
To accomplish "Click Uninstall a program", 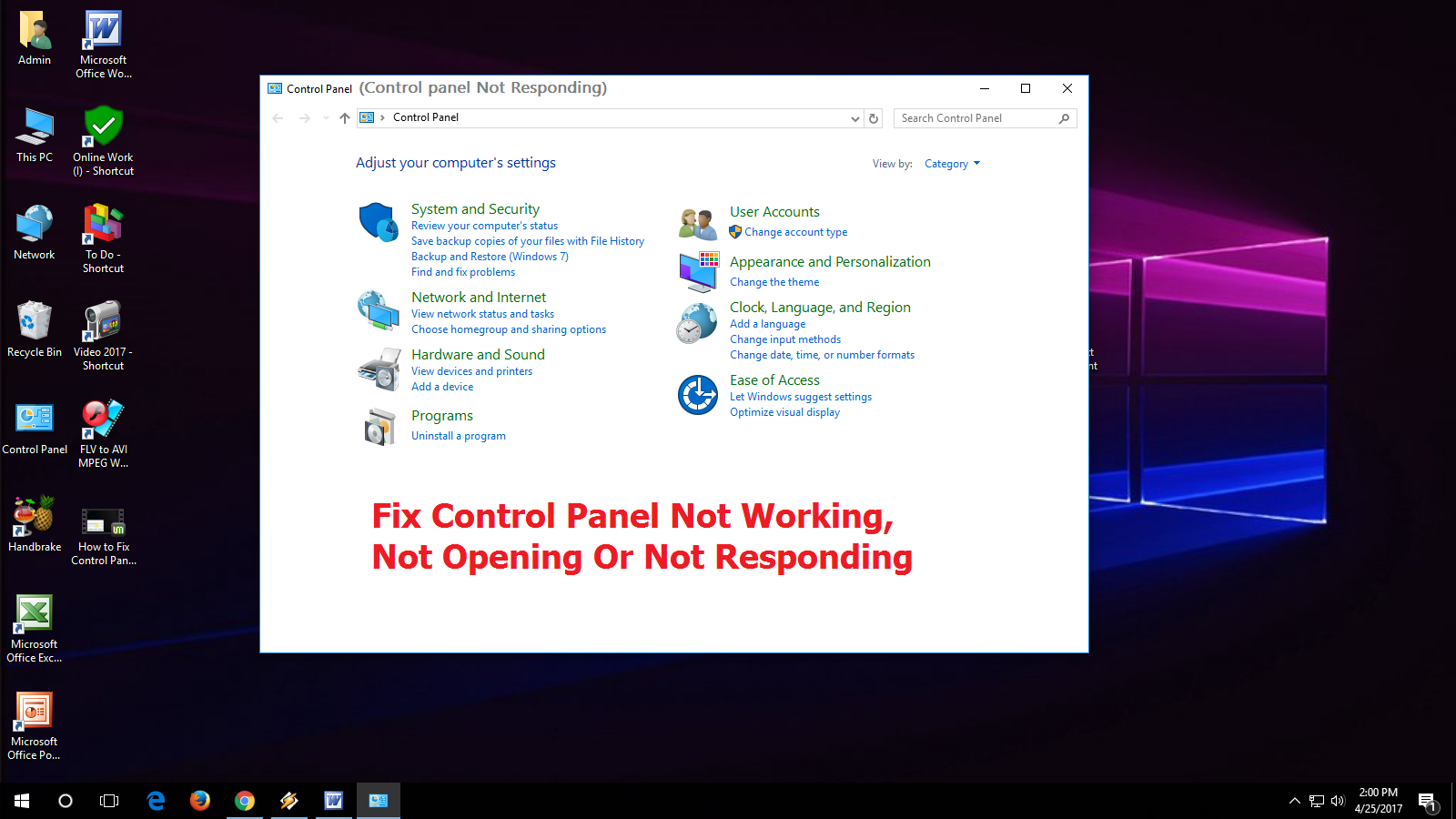I will pyautogui.click(x=459, y=435).
